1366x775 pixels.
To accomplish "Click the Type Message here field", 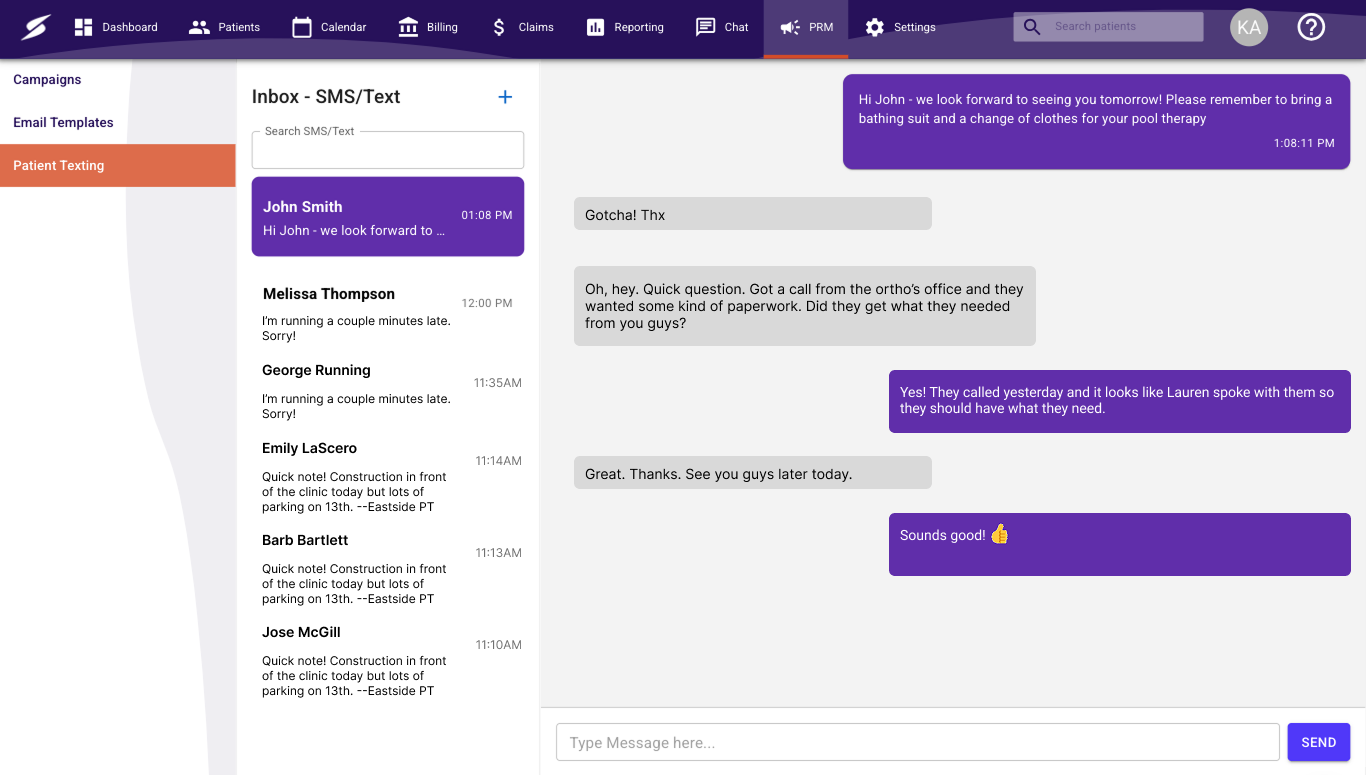I will coord(917,742).
